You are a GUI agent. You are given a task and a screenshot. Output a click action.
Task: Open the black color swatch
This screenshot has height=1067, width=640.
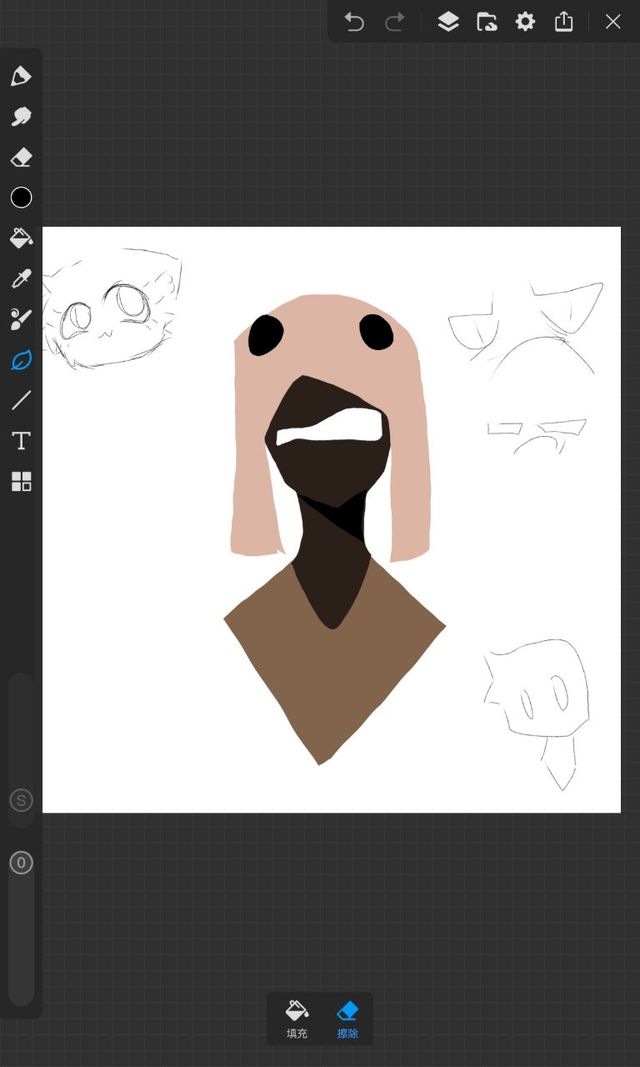(21, 198)
